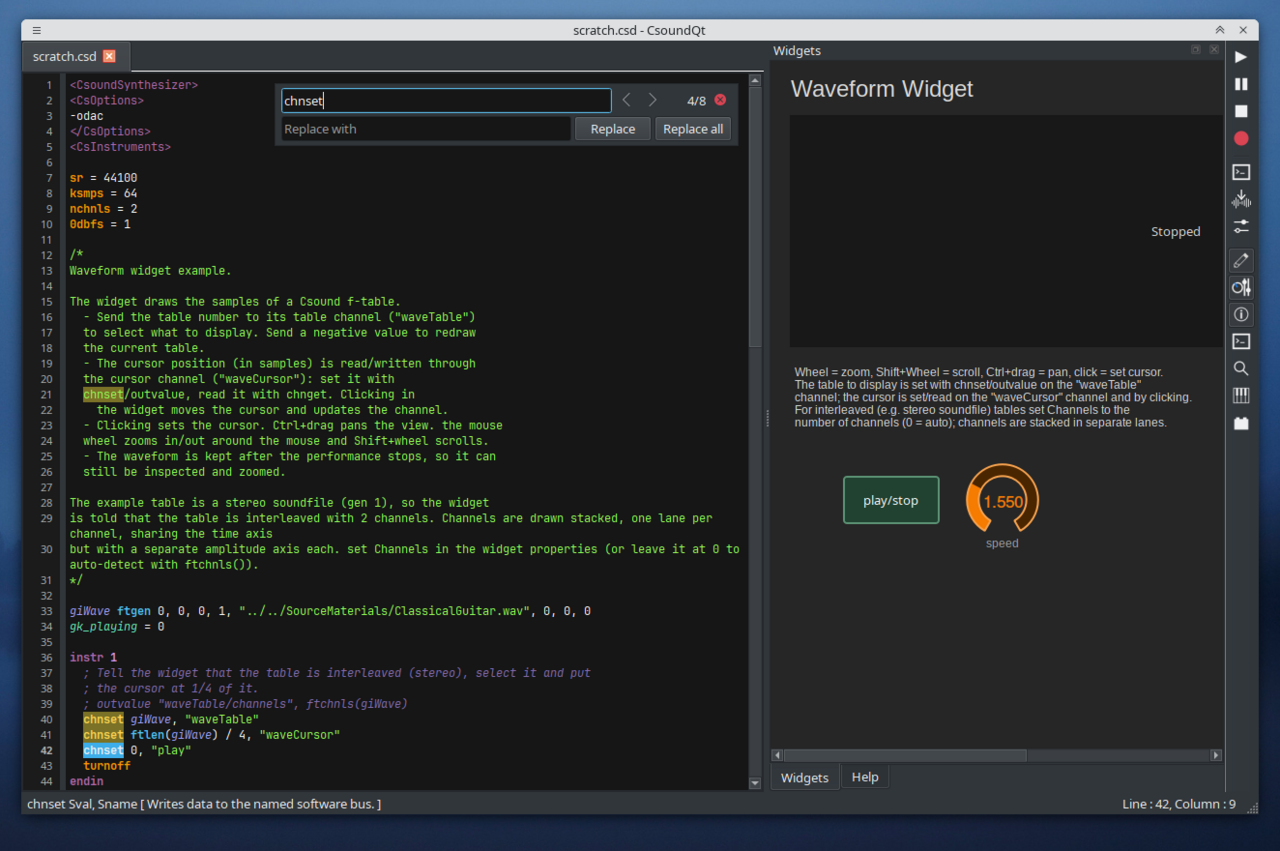Switch to the Widgets tab
1280x851 pixels.
[805, 777]
